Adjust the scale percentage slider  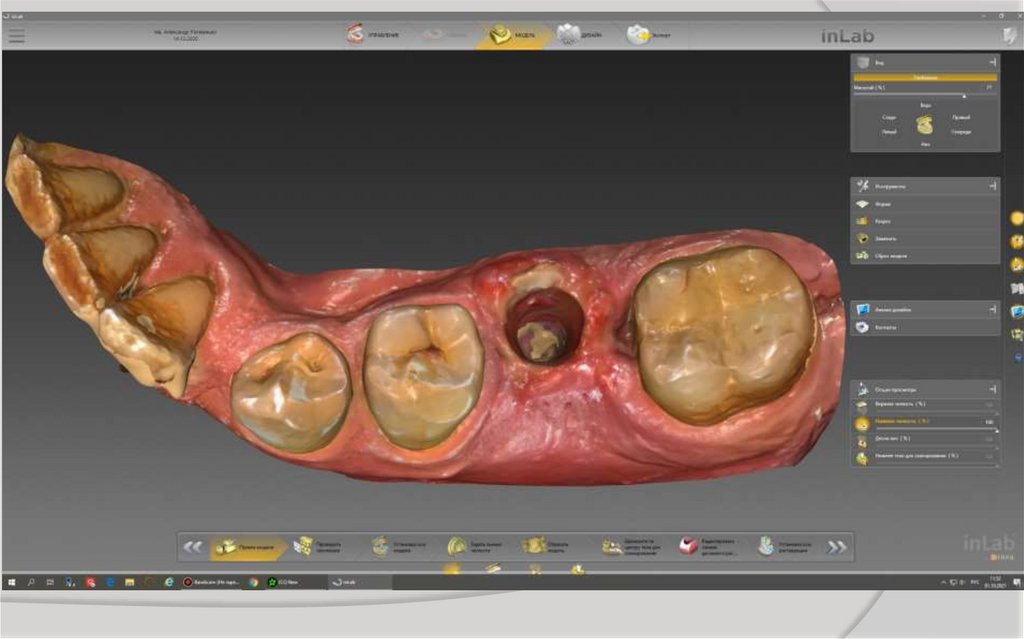click(964, 96)
